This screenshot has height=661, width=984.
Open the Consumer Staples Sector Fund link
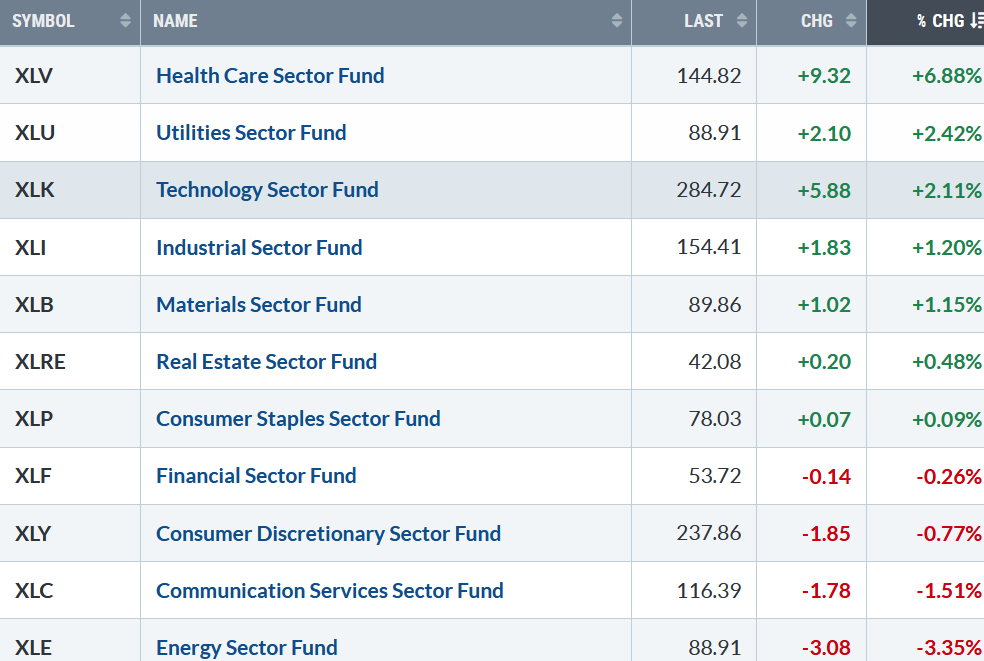pos(298,419)
